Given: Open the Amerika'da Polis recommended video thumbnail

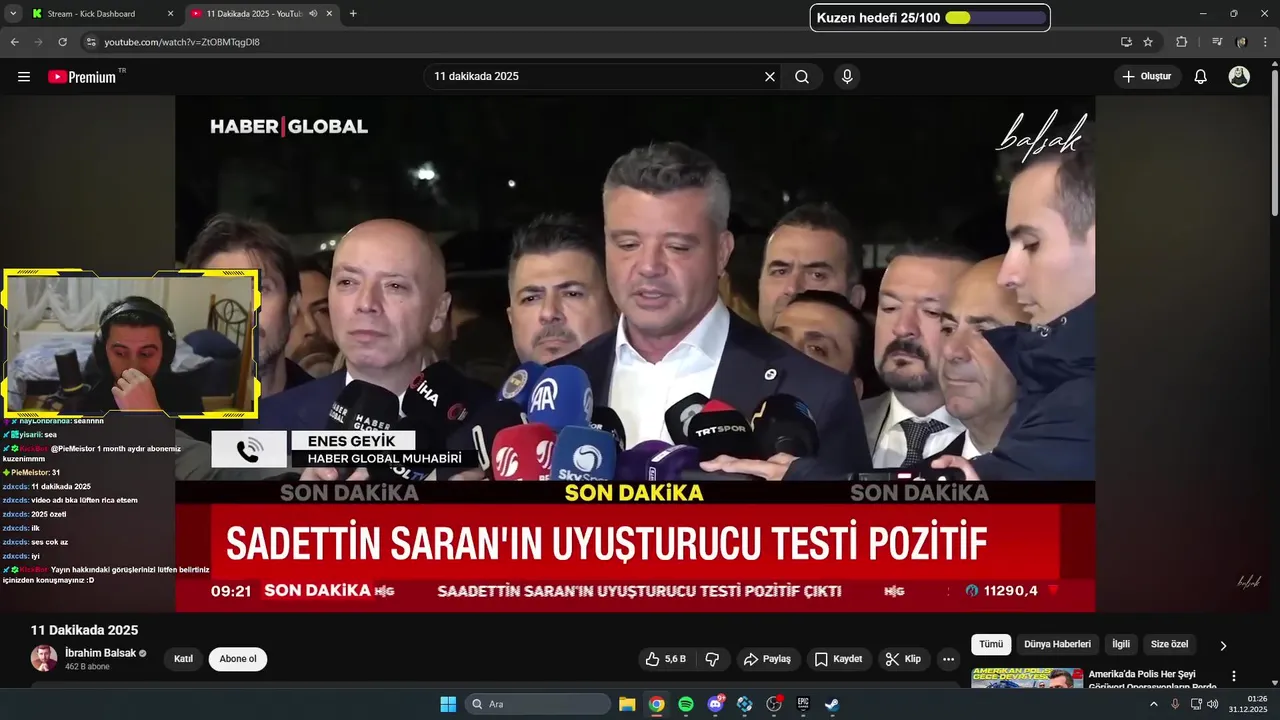Looking at the screenshot, I should tap(1027, 678).
